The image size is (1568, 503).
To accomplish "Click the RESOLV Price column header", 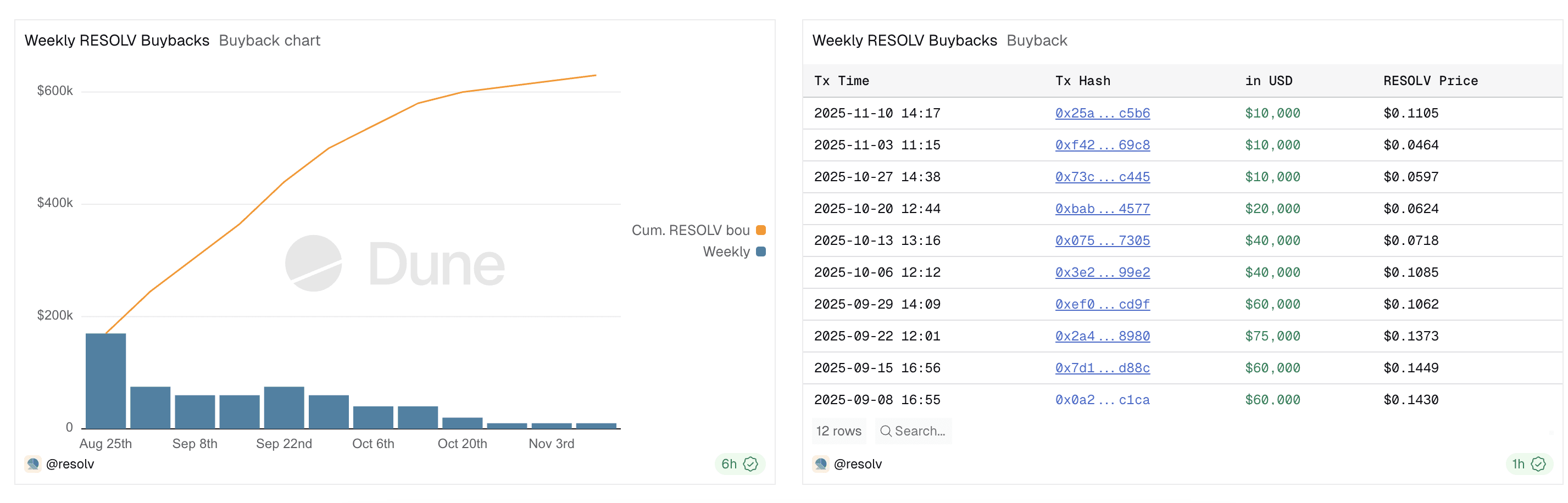I will click(1430, 81).
